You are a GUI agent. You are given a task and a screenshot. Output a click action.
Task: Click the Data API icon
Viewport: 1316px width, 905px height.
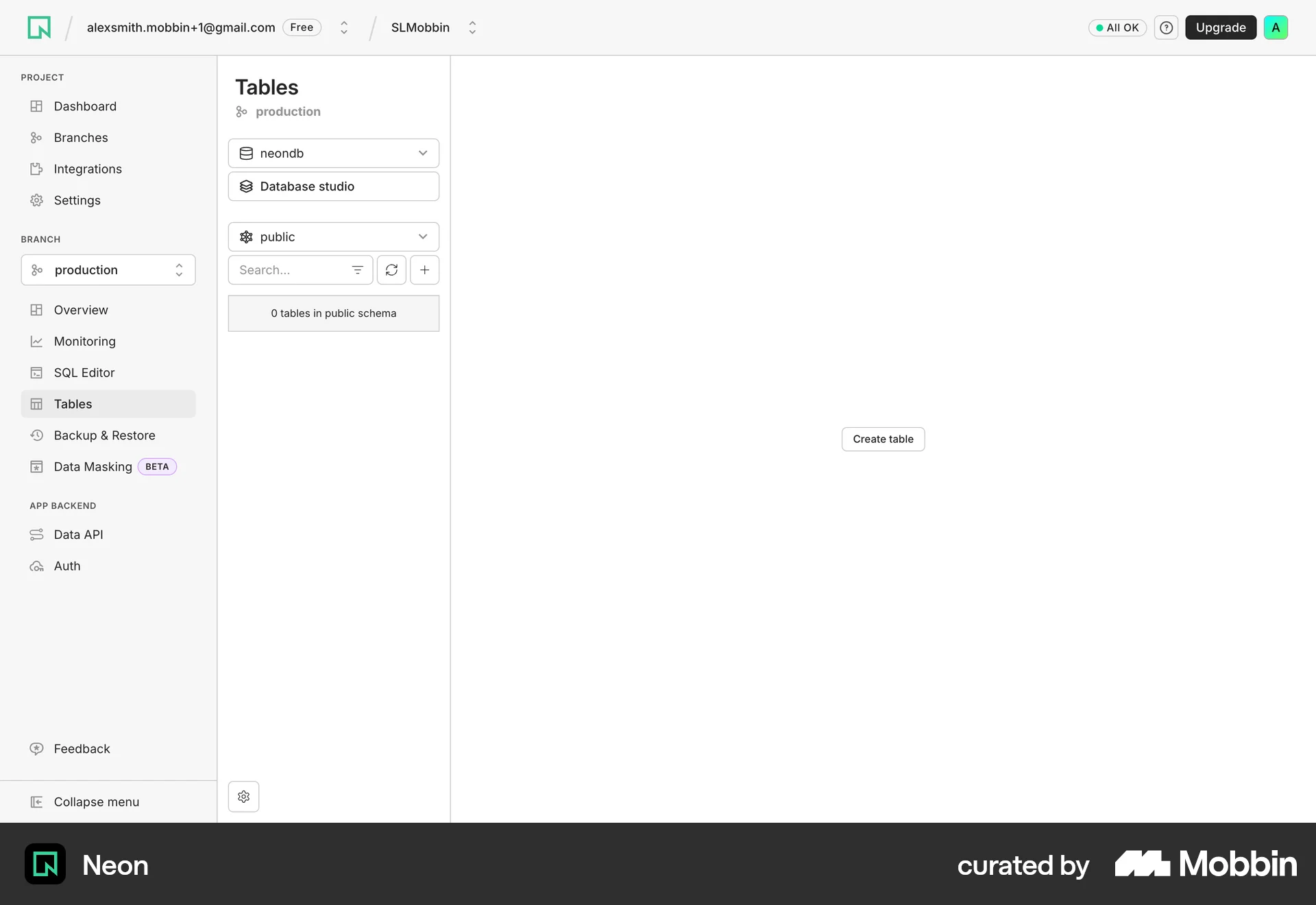(36, 535)
